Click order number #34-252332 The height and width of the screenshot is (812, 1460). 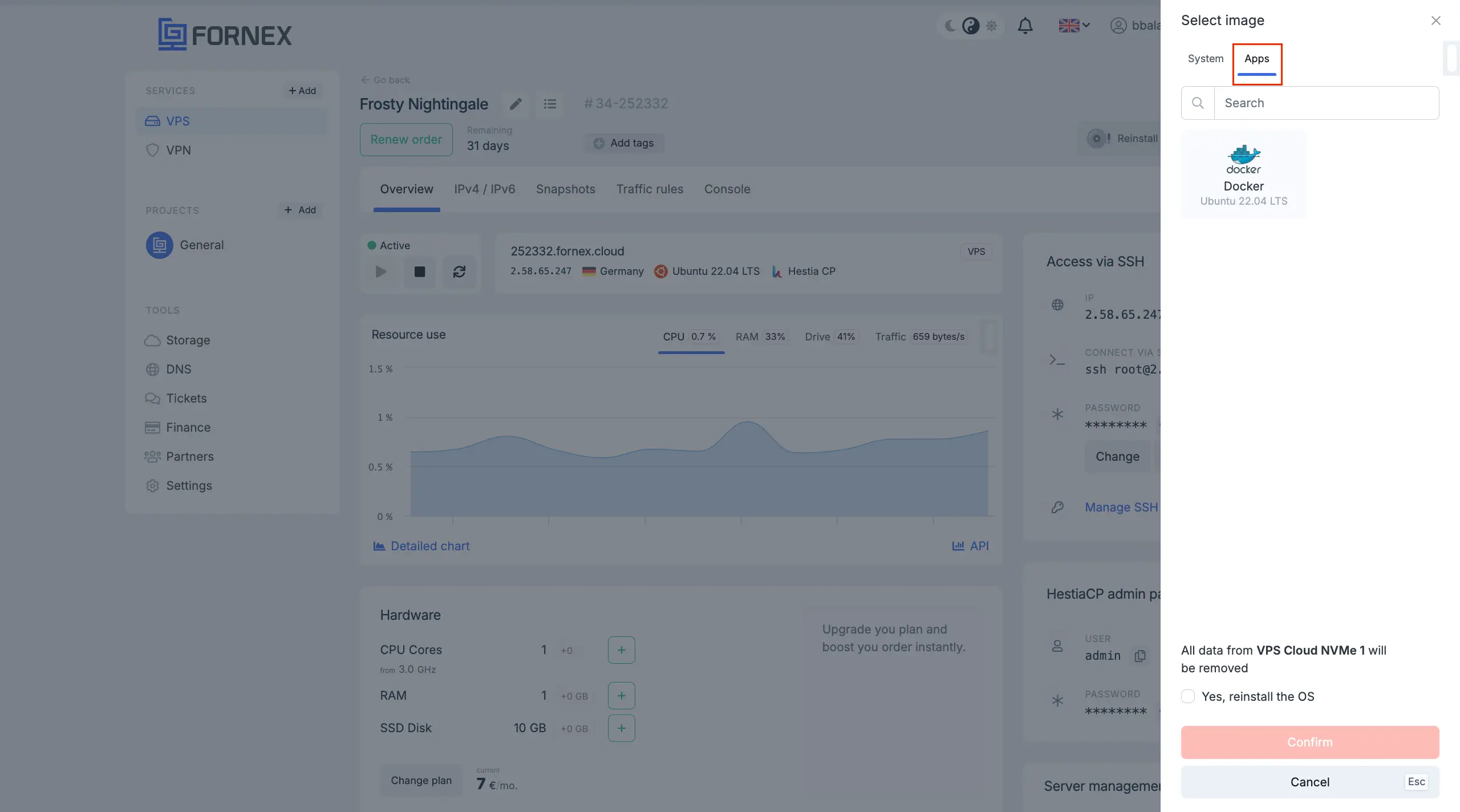coord(626,104)
